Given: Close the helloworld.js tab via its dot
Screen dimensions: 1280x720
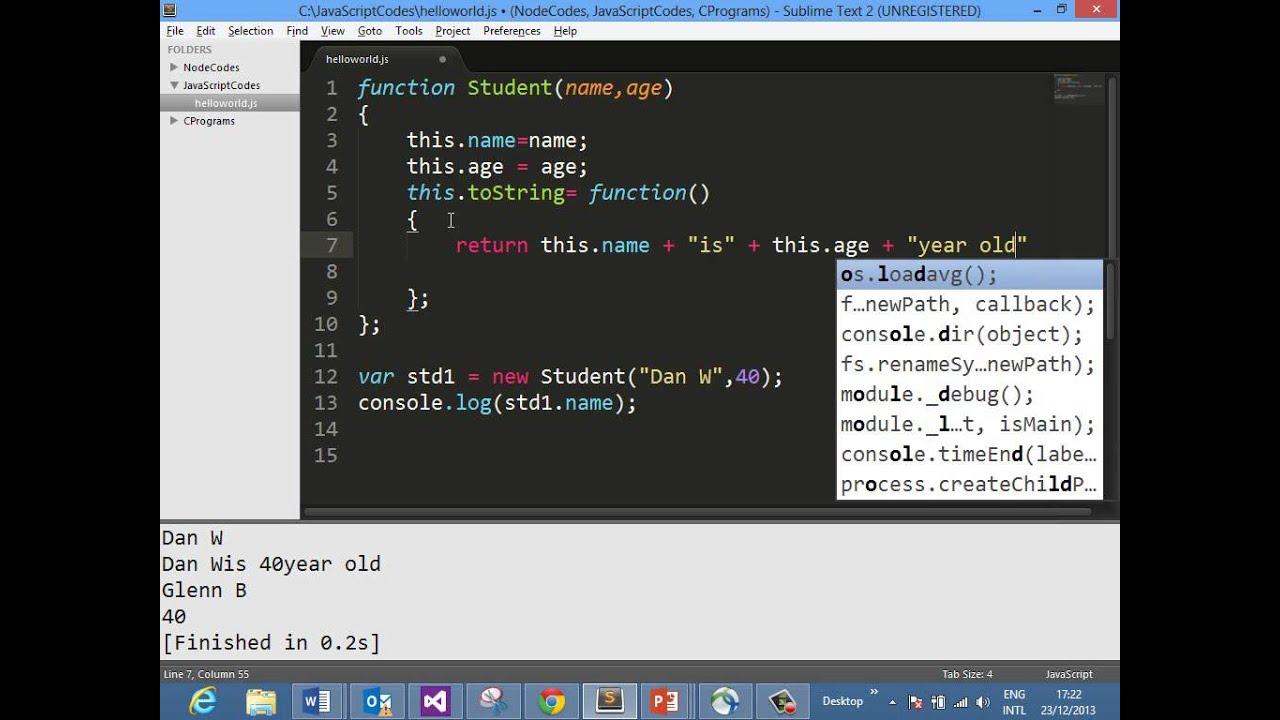Looking at the screenshot, I should pos(442,59).
